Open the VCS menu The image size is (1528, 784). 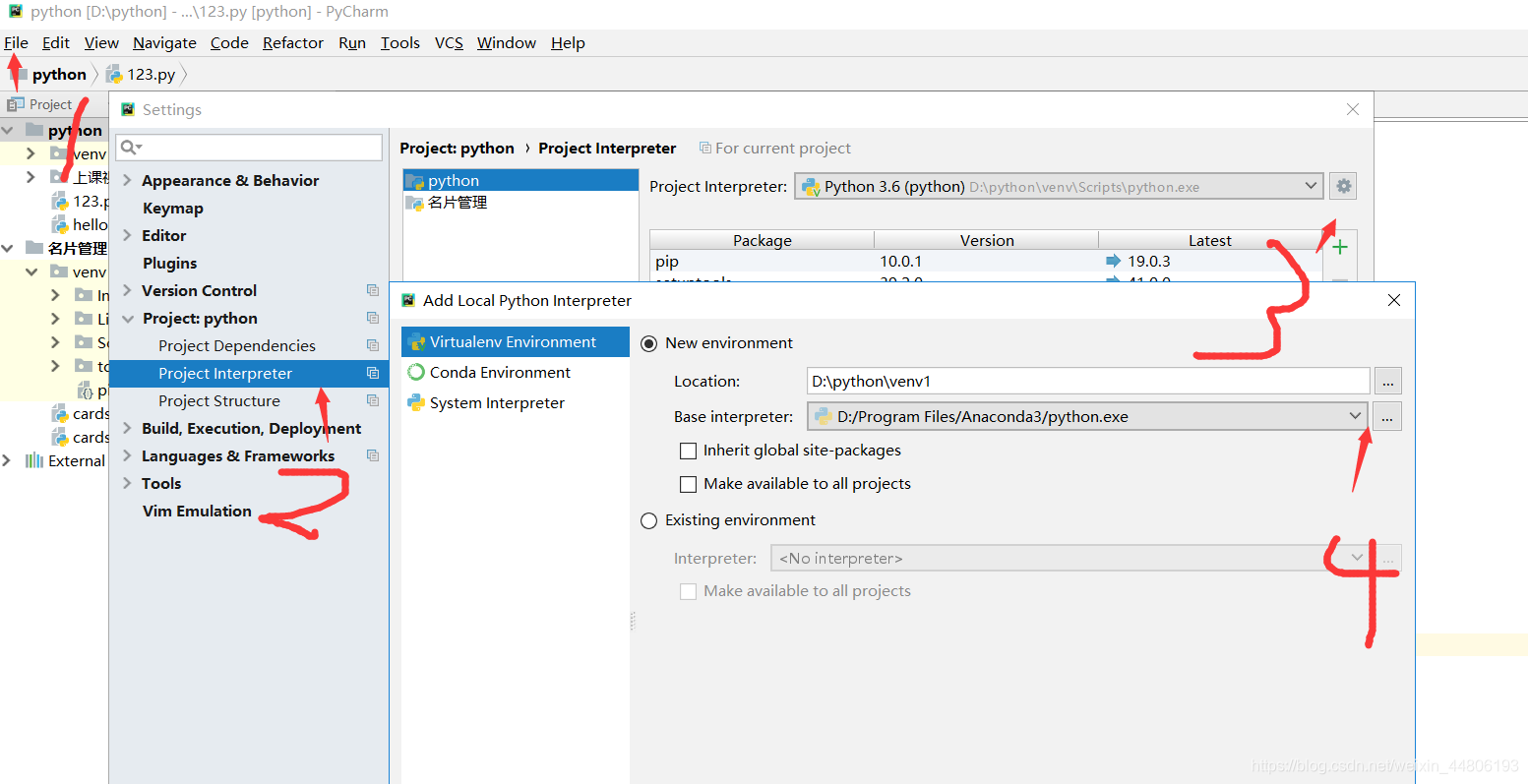coord(449,42)
